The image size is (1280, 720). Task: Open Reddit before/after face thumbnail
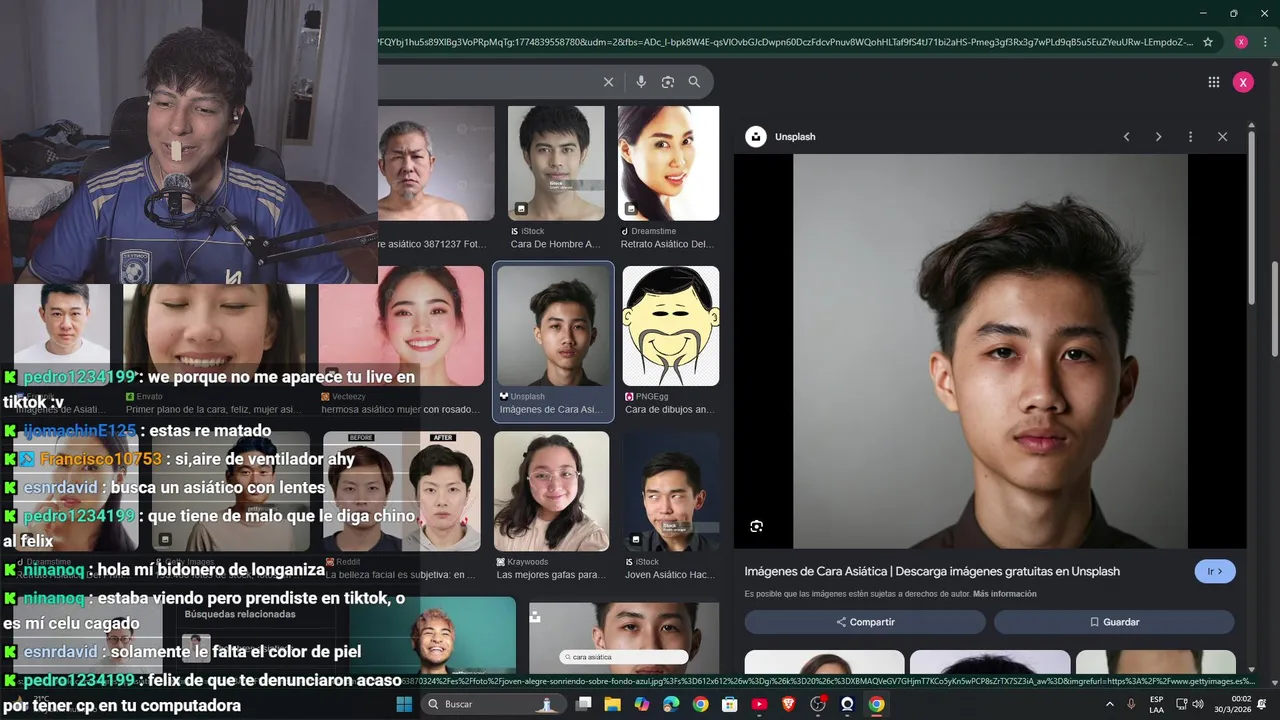point(401,491)
